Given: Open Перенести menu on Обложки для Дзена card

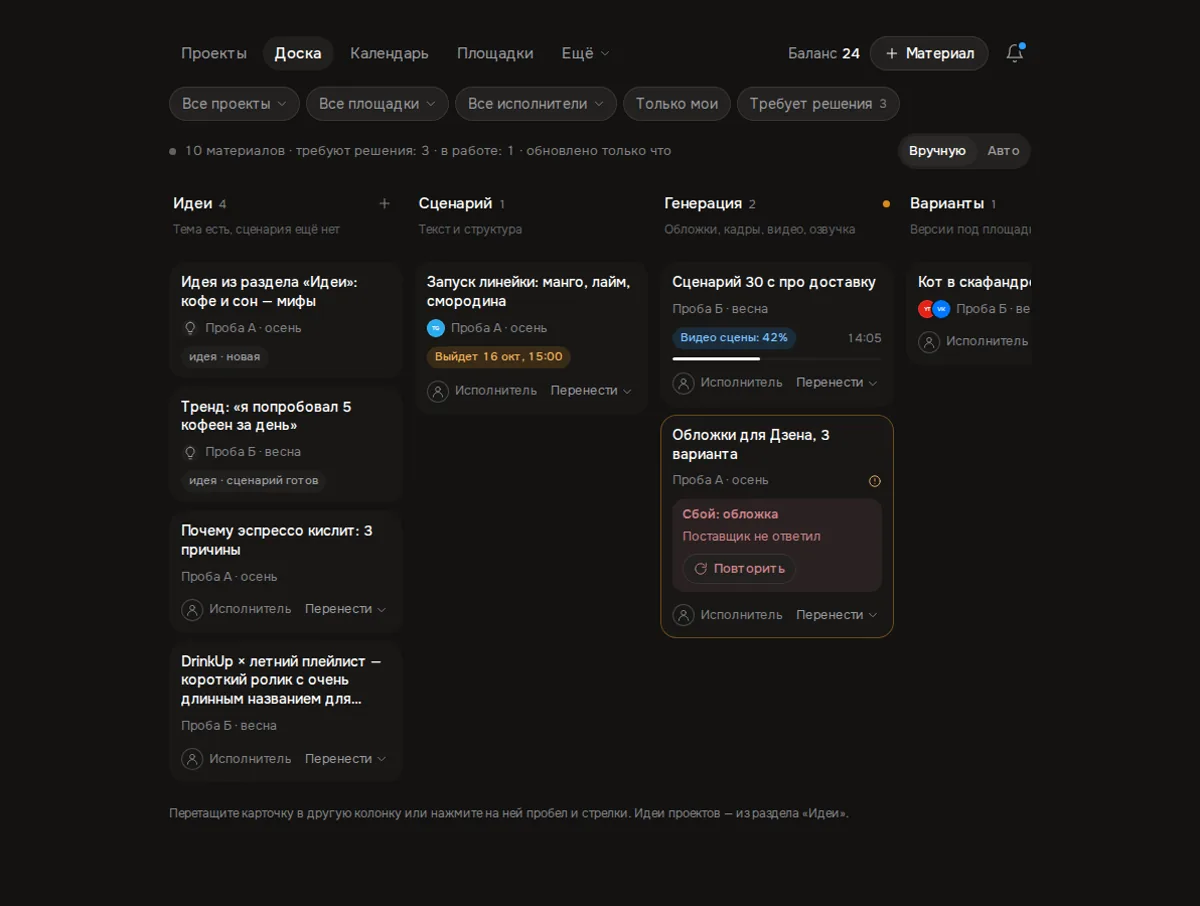Looking at the screenshot, I should click(837, 615).
